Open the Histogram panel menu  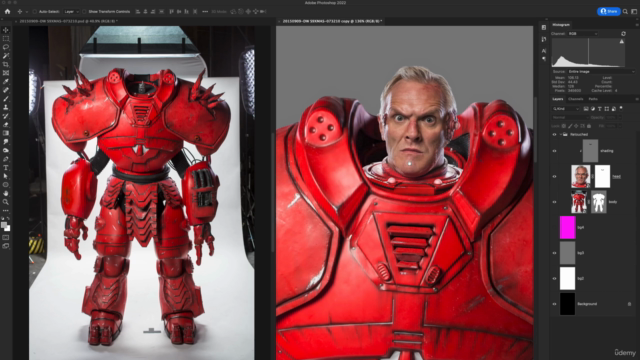click(x=637, y=25)
